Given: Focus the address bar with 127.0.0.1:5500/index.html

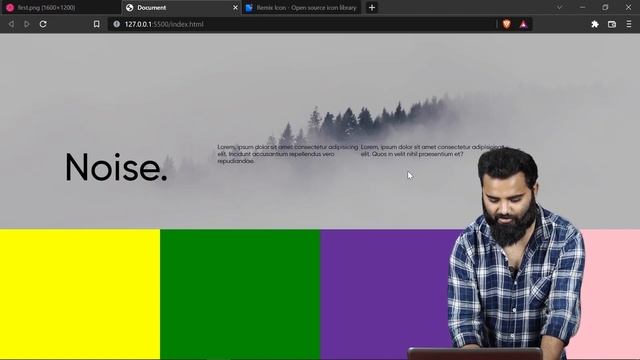Looking at the screenshot, I should tap(302, 24).
